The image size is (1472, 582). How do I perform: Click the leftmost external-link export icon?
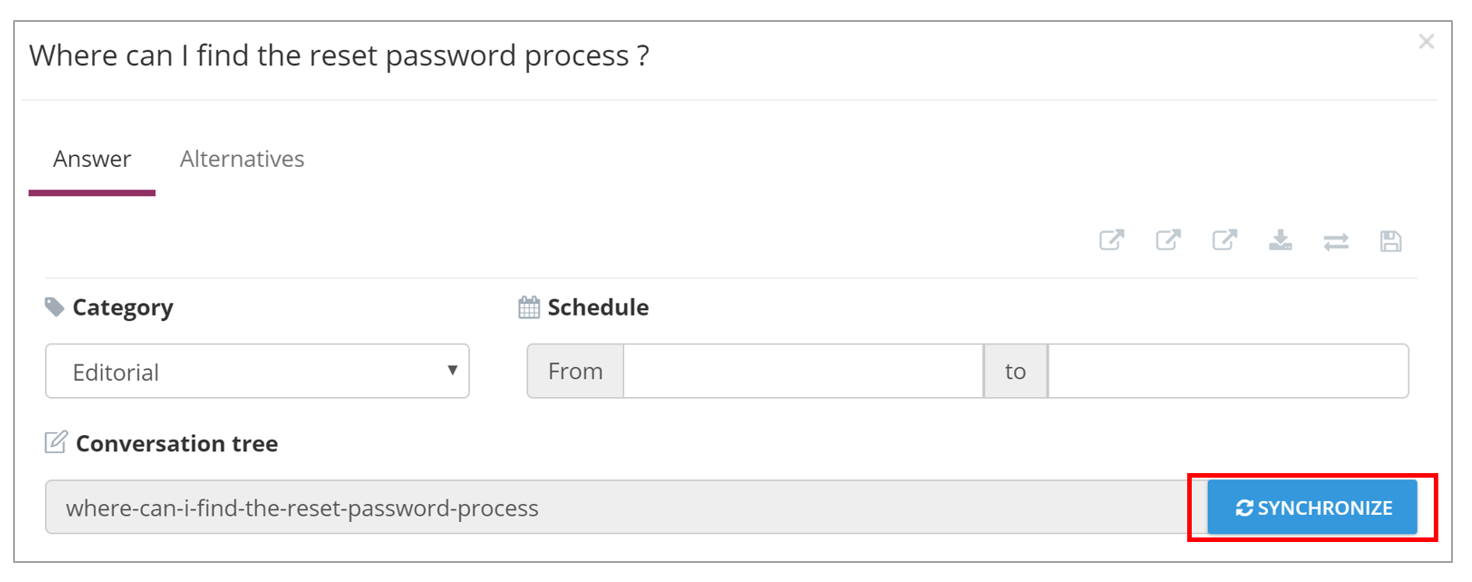tap(1112, 240)
